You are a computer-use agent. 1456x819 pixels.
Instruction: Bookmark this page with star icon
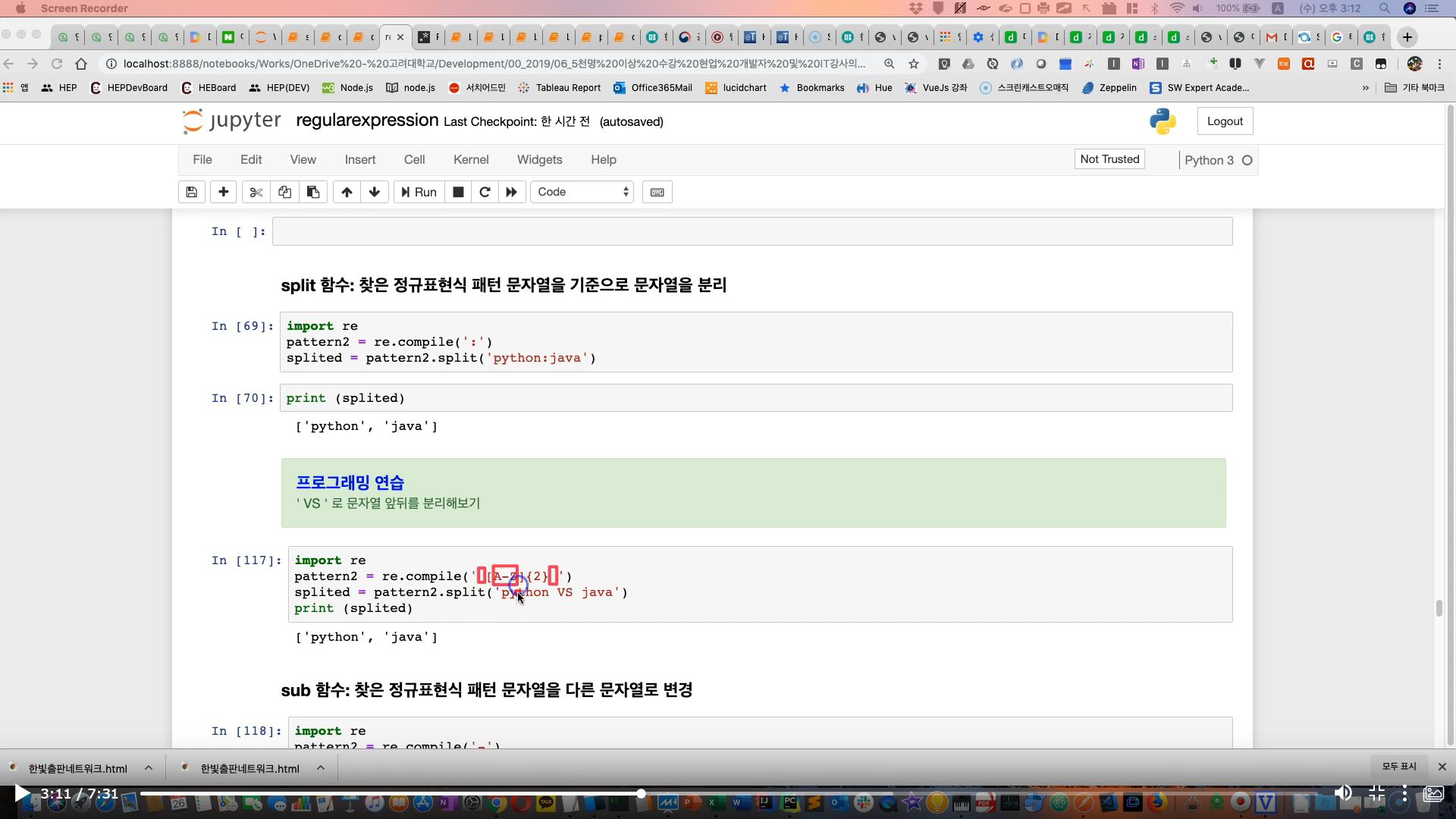[914, 64]
